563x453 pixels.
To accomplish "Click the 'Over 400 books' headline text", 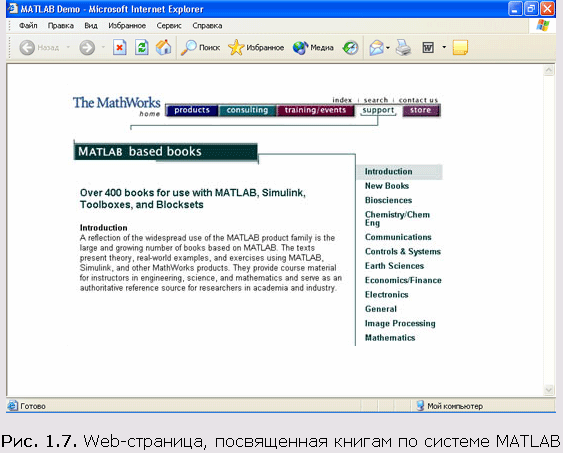I will click(x=193, y=199).
